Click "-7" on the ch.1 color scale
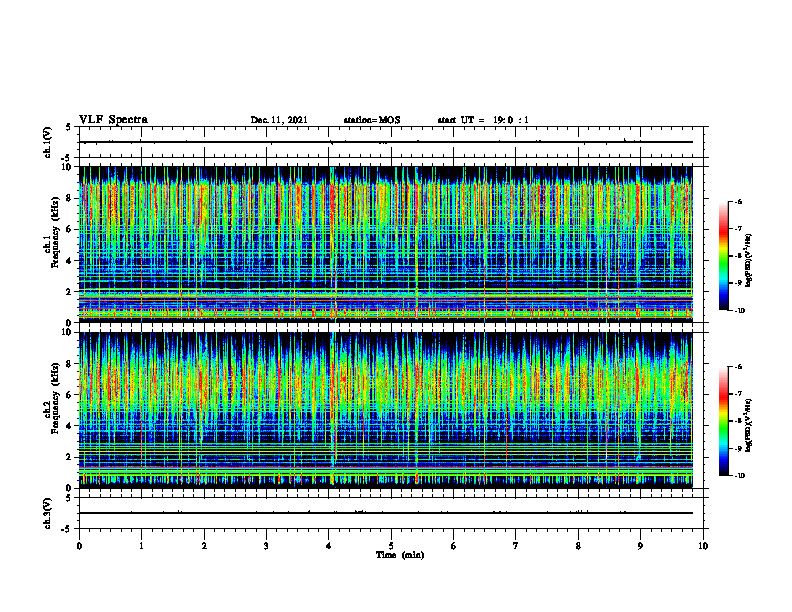792x612 pixels. click(738, 229)
